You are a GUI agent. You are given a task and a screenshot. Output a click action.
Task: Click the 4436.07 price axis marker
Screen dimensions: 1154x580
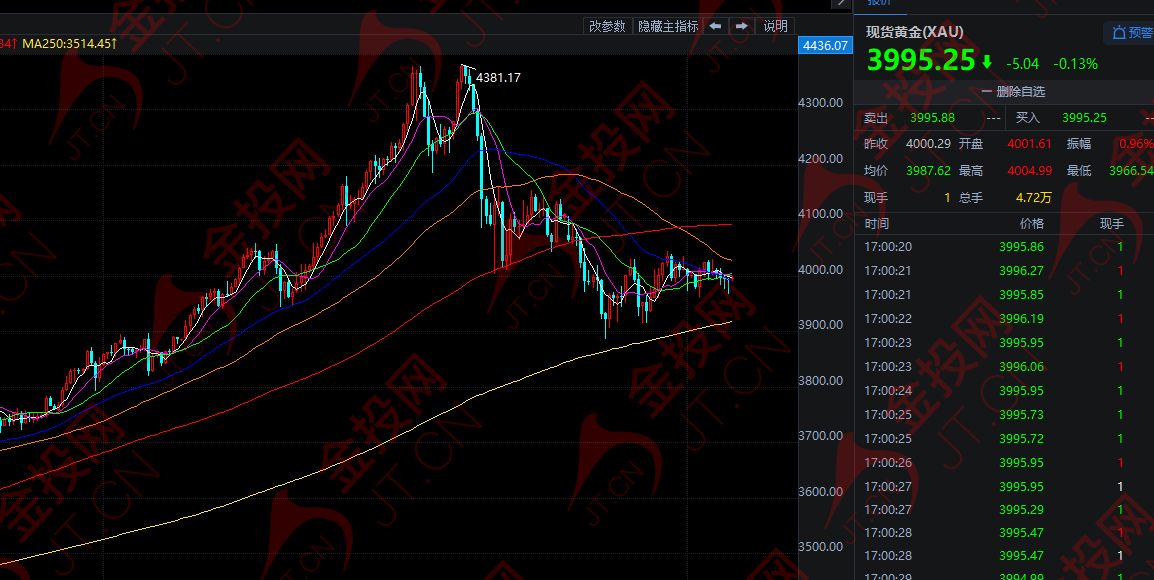click(x=824, y=45)
